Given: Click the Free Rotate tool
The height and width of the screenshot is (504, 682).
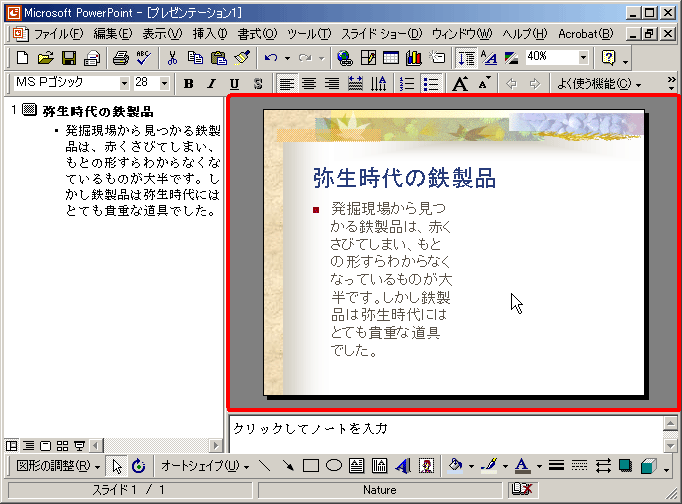Looking at the screenshot, I should click(138, 466).
